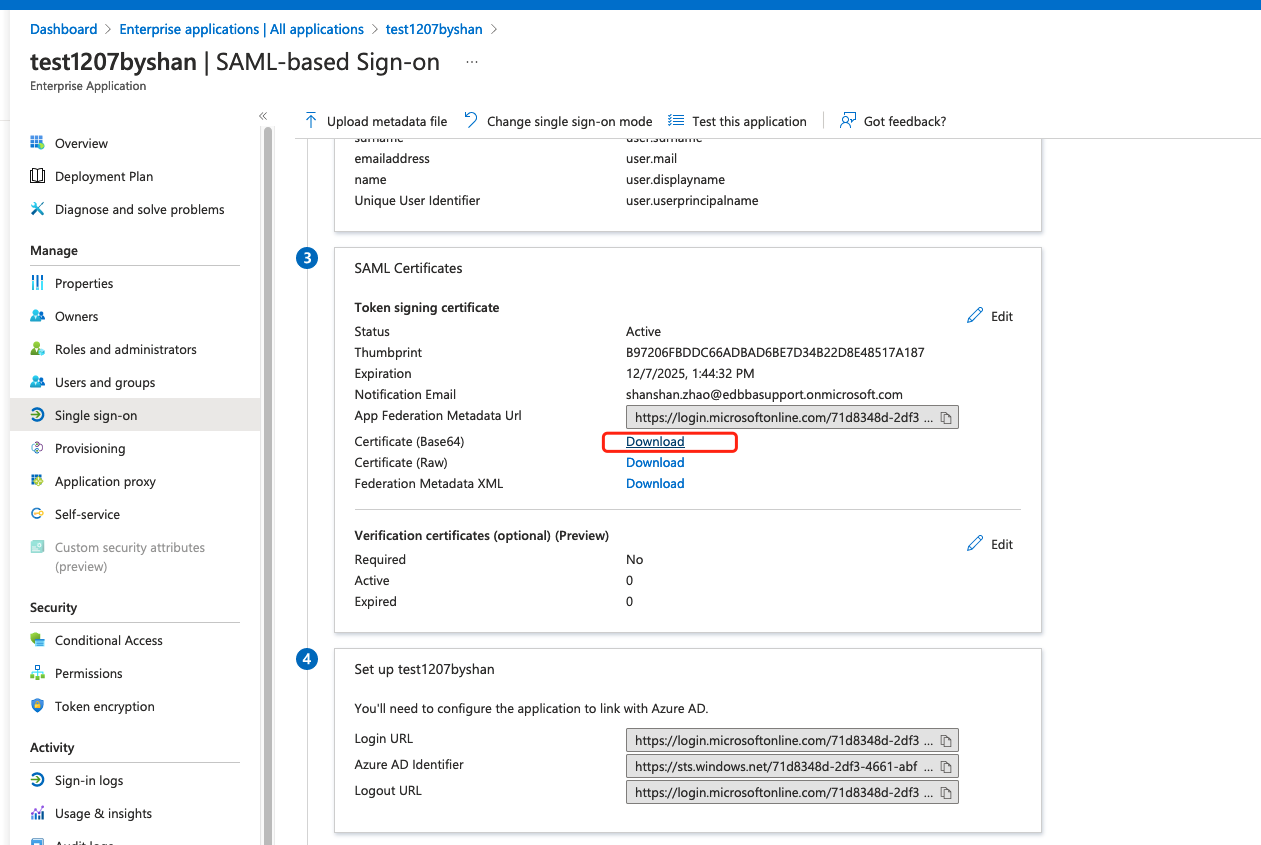Screen dimensions: 1261x845
Task: Copy the App Federation Metadata Url
Action: [946, 417]
